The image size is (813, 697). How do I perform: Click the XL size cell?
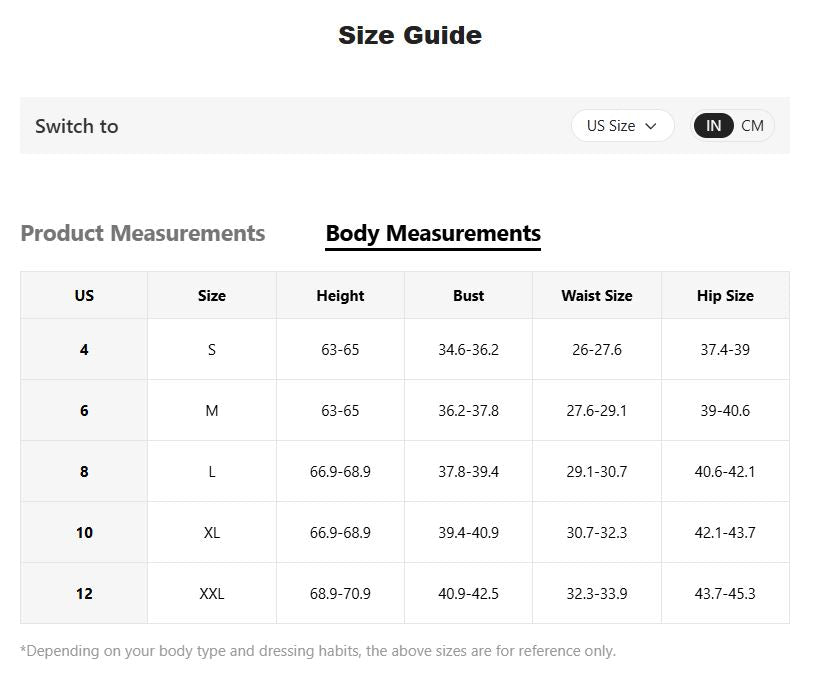click(212, 533)
